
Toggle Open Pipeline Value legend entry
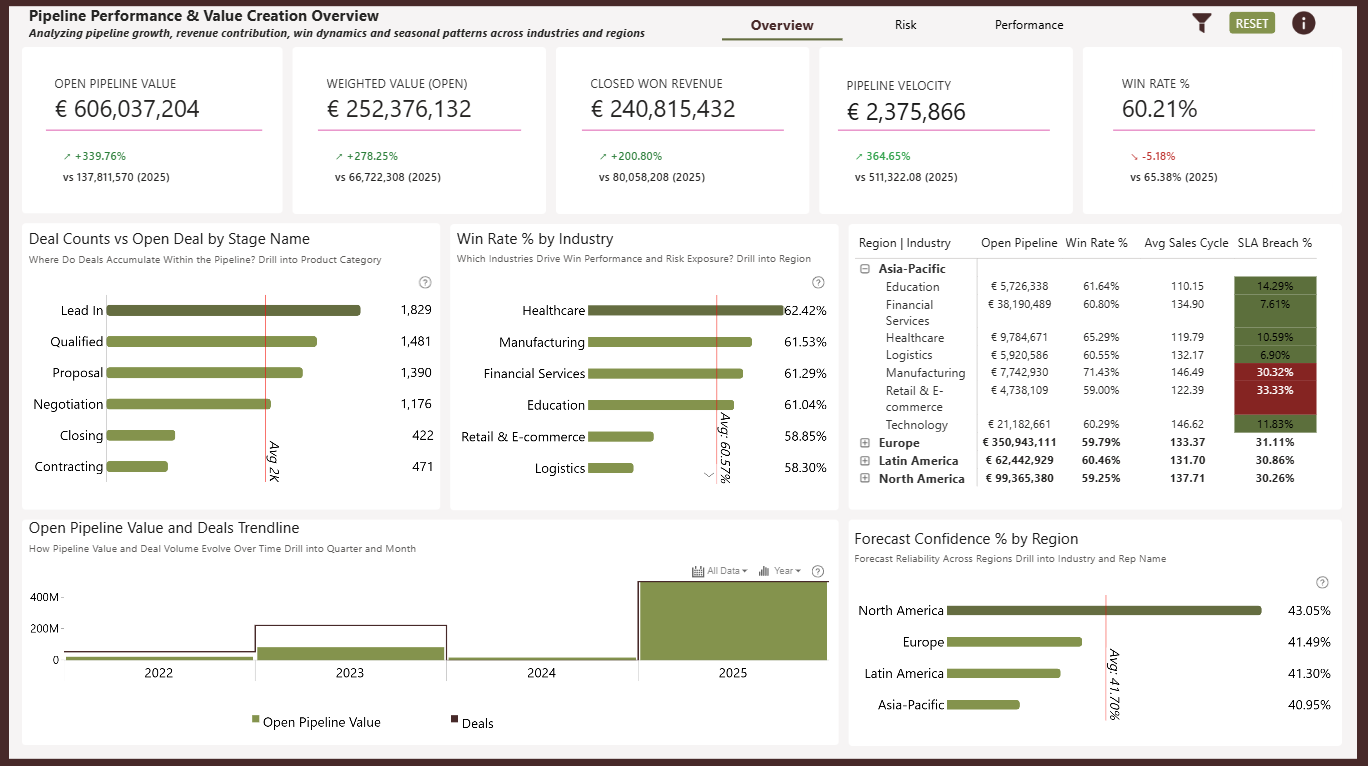[x=316, y=722]
